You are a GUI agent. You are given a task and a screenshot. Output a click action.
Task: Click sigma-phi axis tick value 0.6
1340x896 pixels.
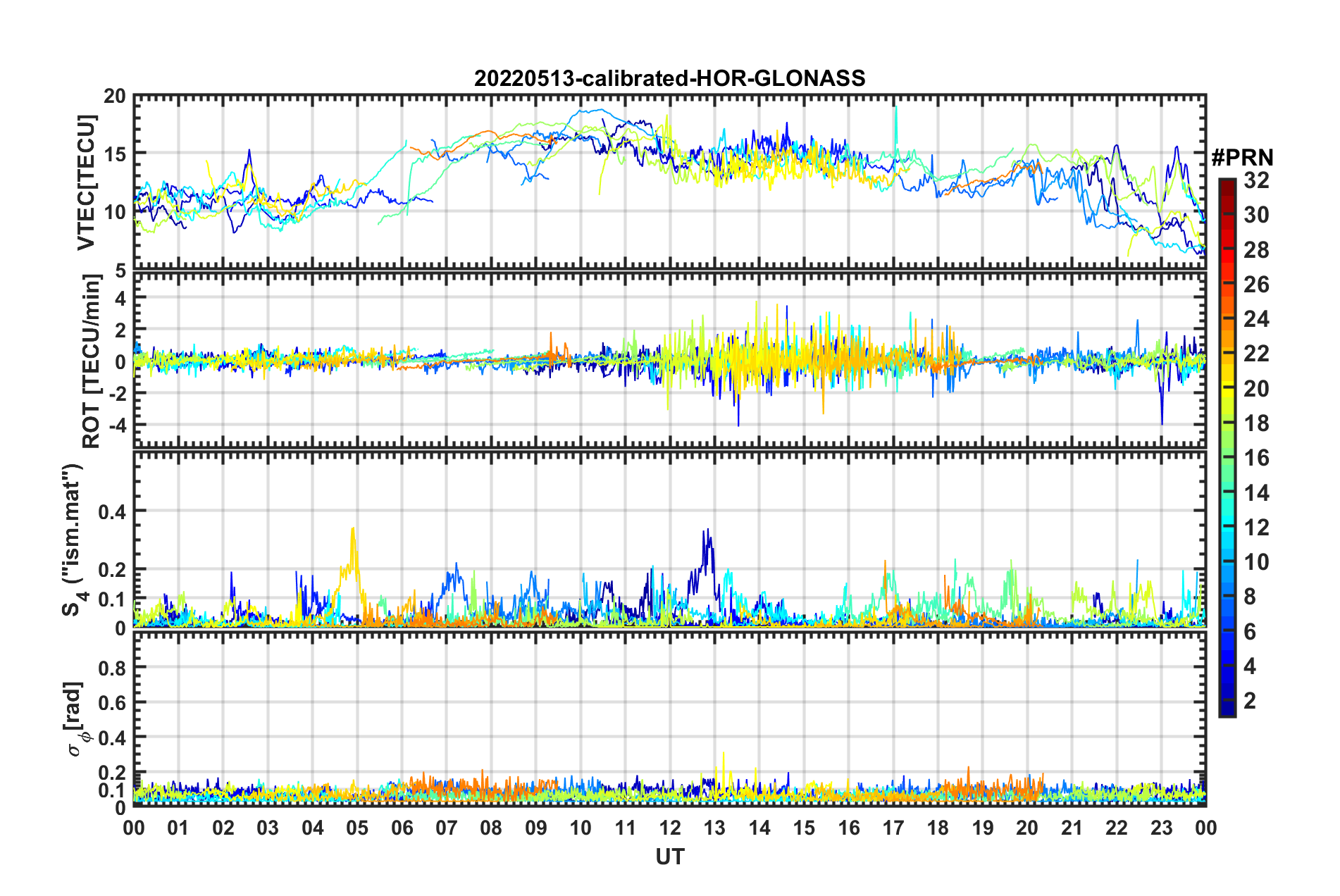click(112, 702)
